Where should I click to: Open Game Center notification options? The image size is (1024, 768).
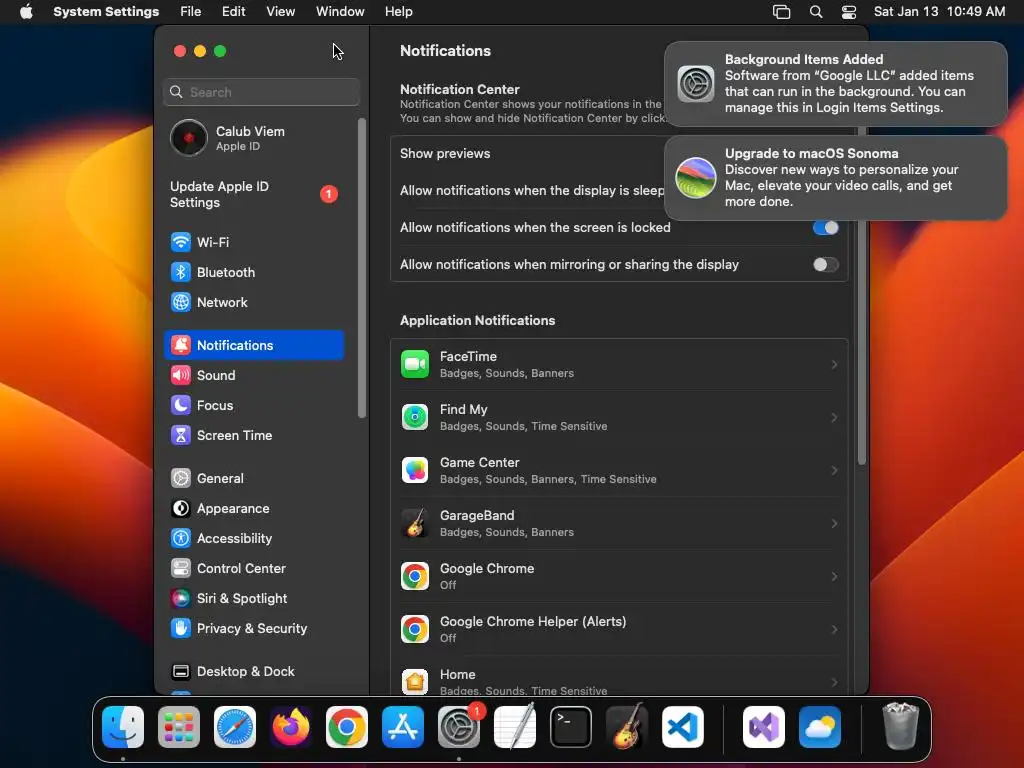click(619, 471)
